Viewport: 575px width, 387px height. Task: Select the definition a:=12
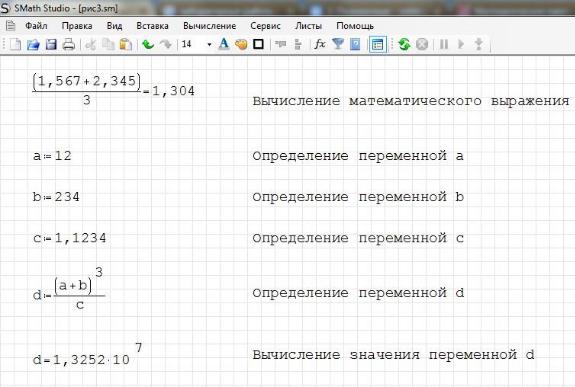(x=52, y=156)
